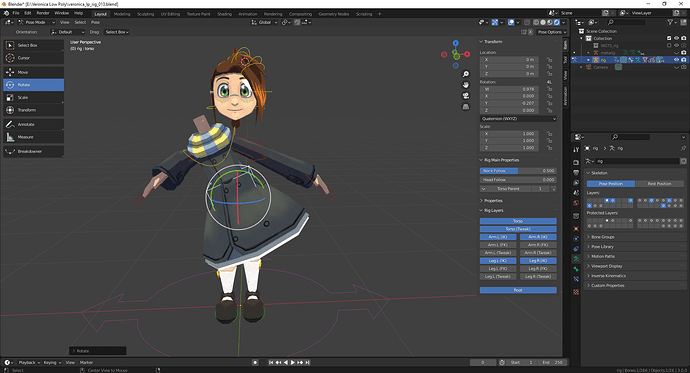690x373 pixels.
Task: Open World properties tab icon
Action: coord(576,203)
